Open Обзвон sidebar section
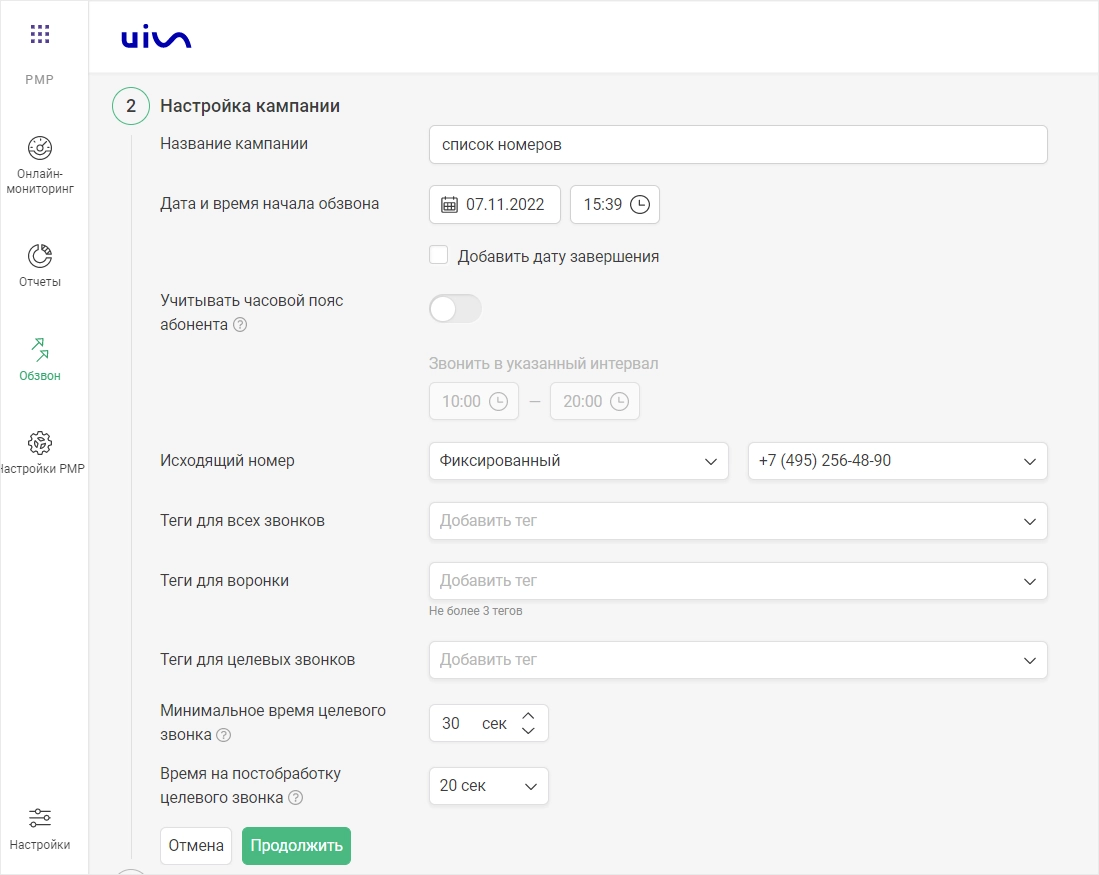The image size is (1099, 875). [x=40, y=360]
